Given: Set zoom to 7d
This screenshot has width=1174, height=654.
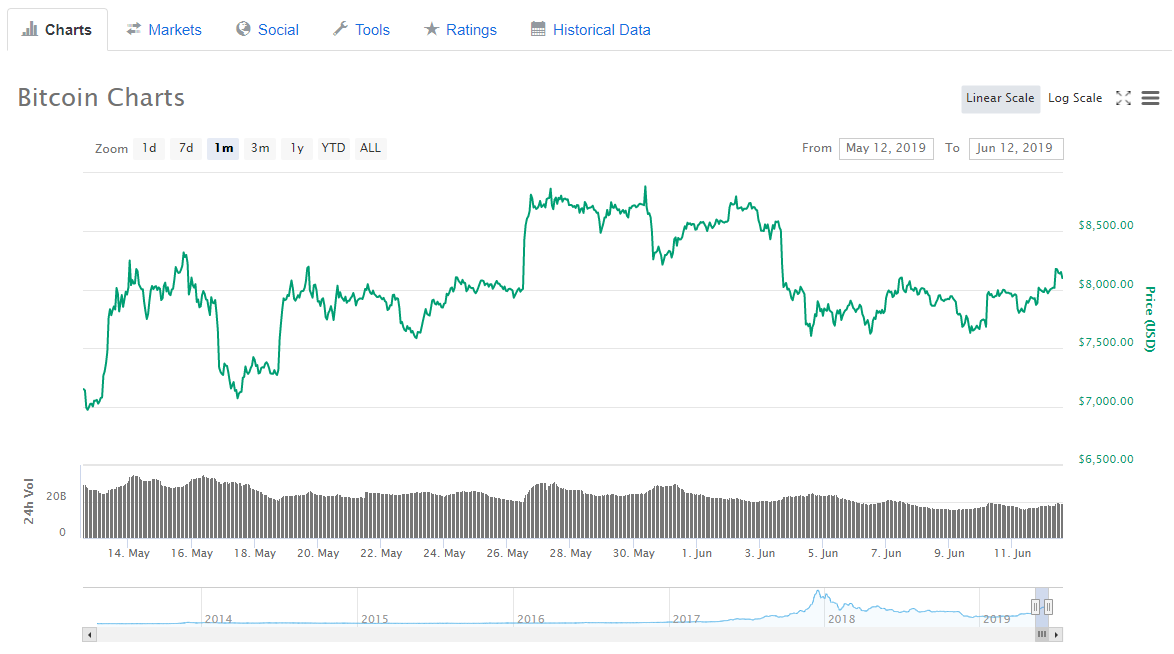Looking at the screenshot, I should click(186, 148).
